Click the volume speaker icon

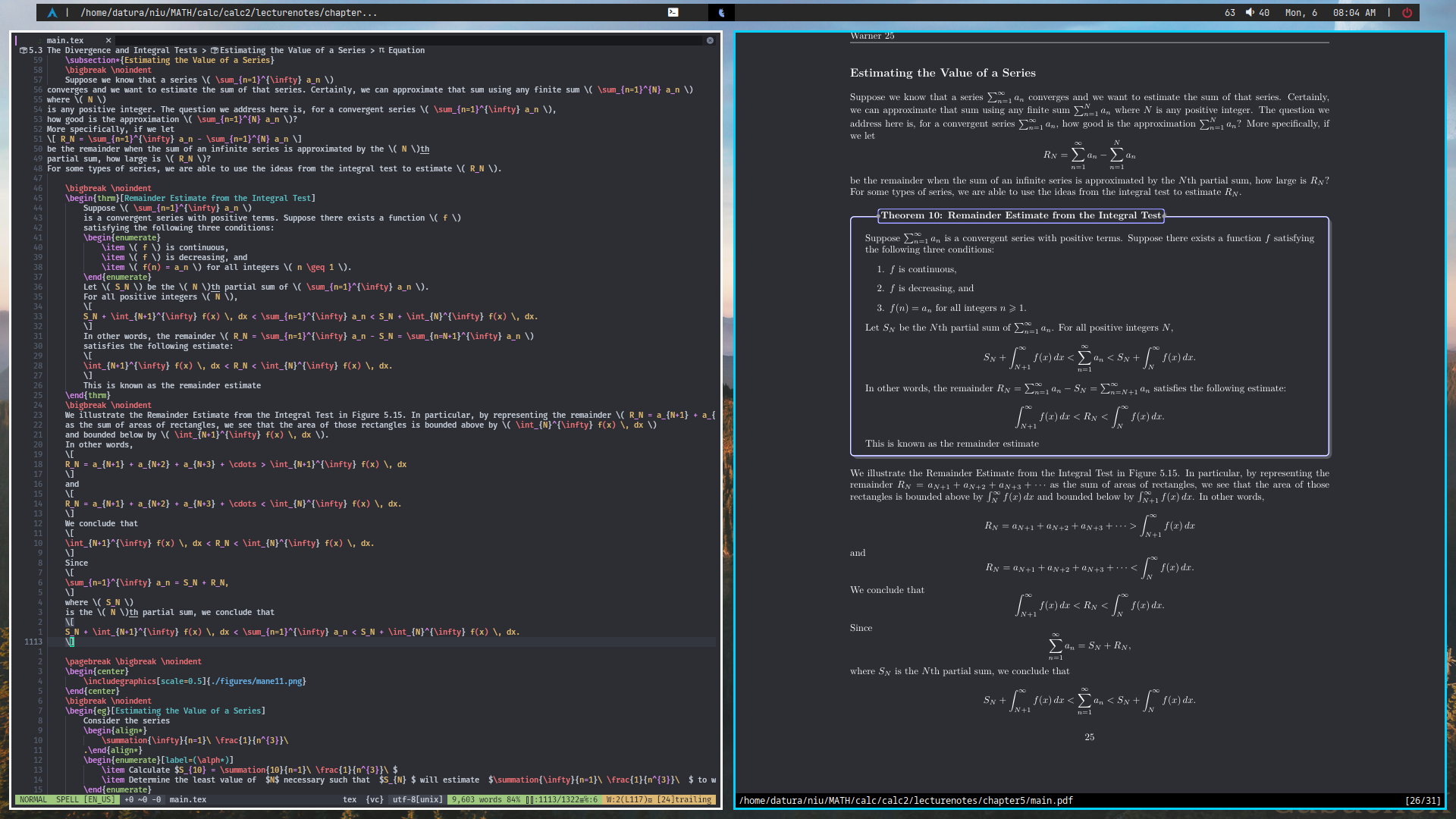tap(1250, 12)
